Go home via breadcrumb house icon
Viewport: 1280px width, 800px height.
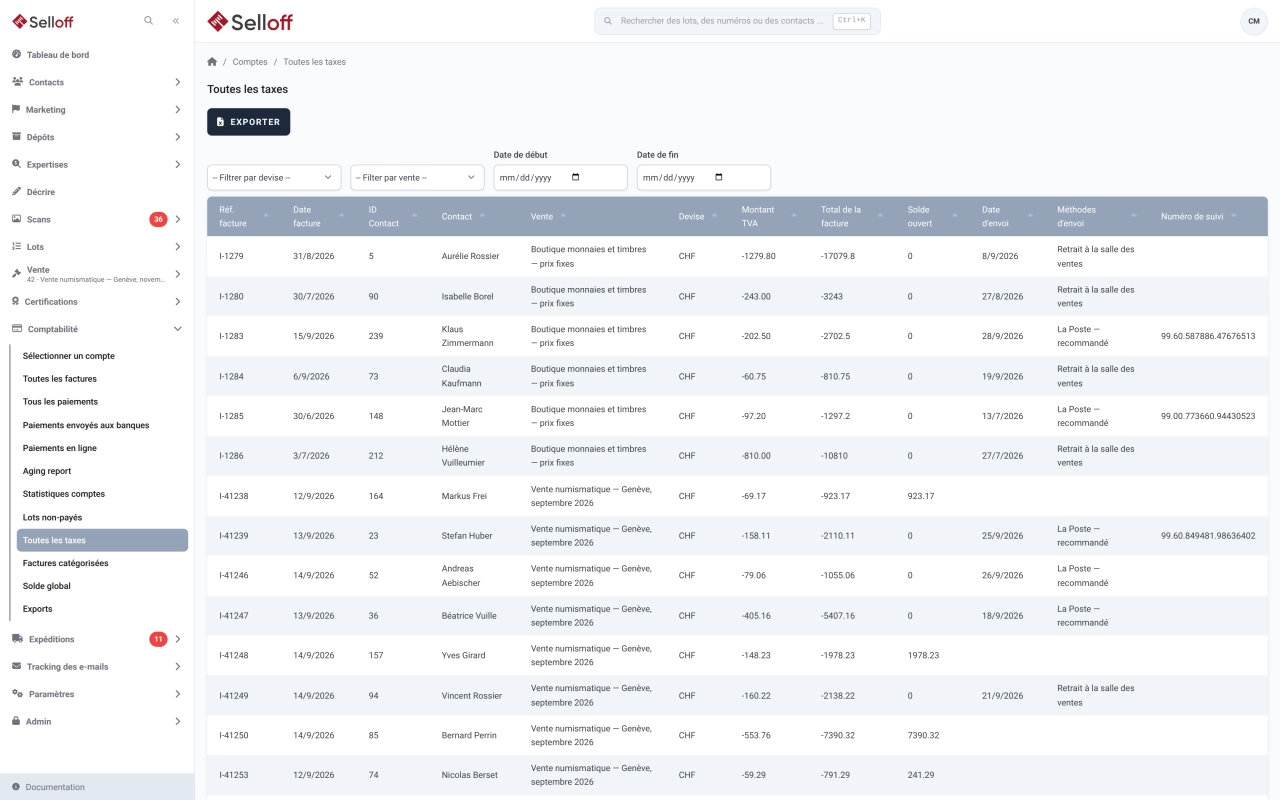pyautogui.click(x=212, y=62)
